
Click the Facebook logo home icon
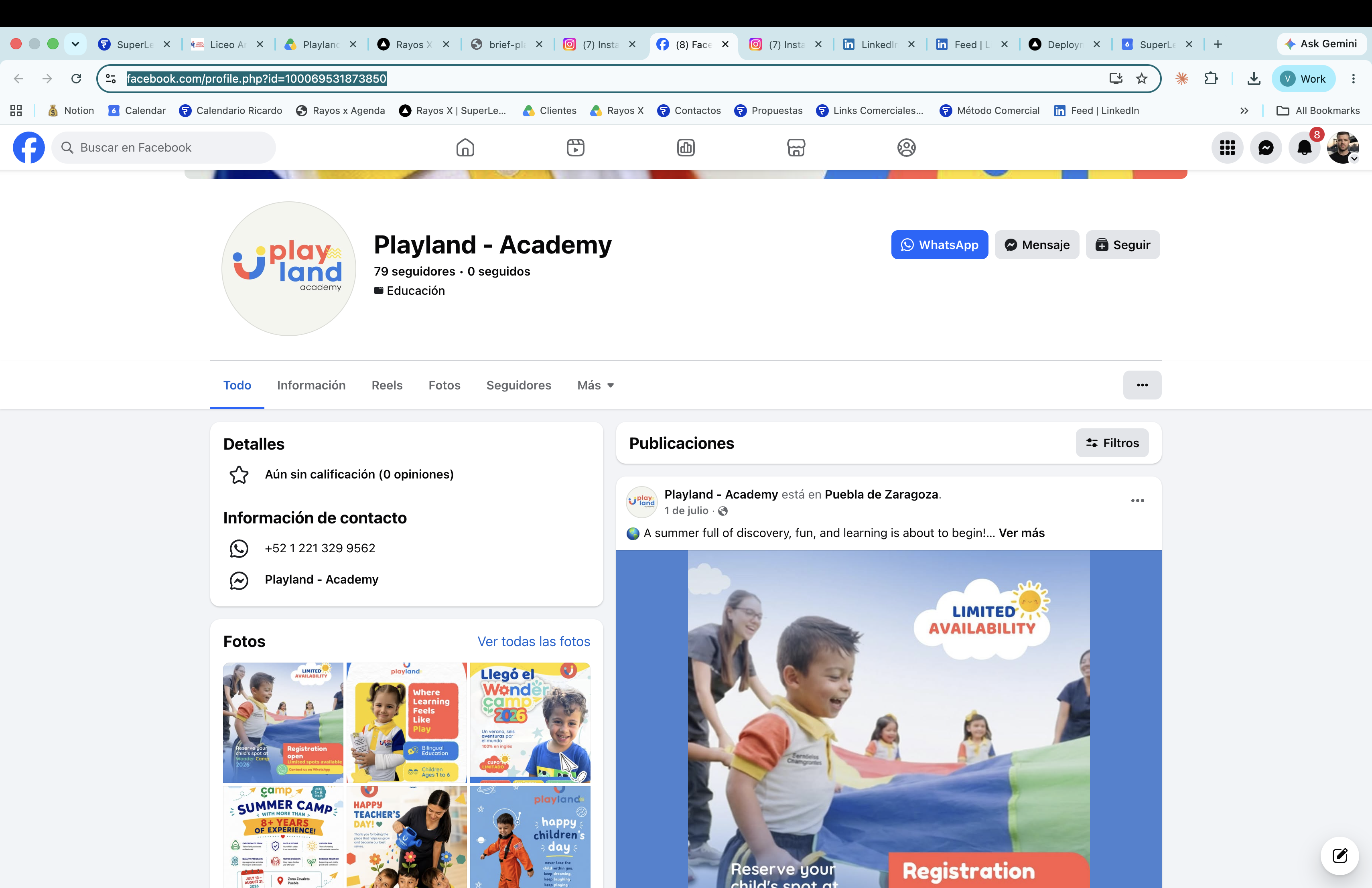[29, 148]
